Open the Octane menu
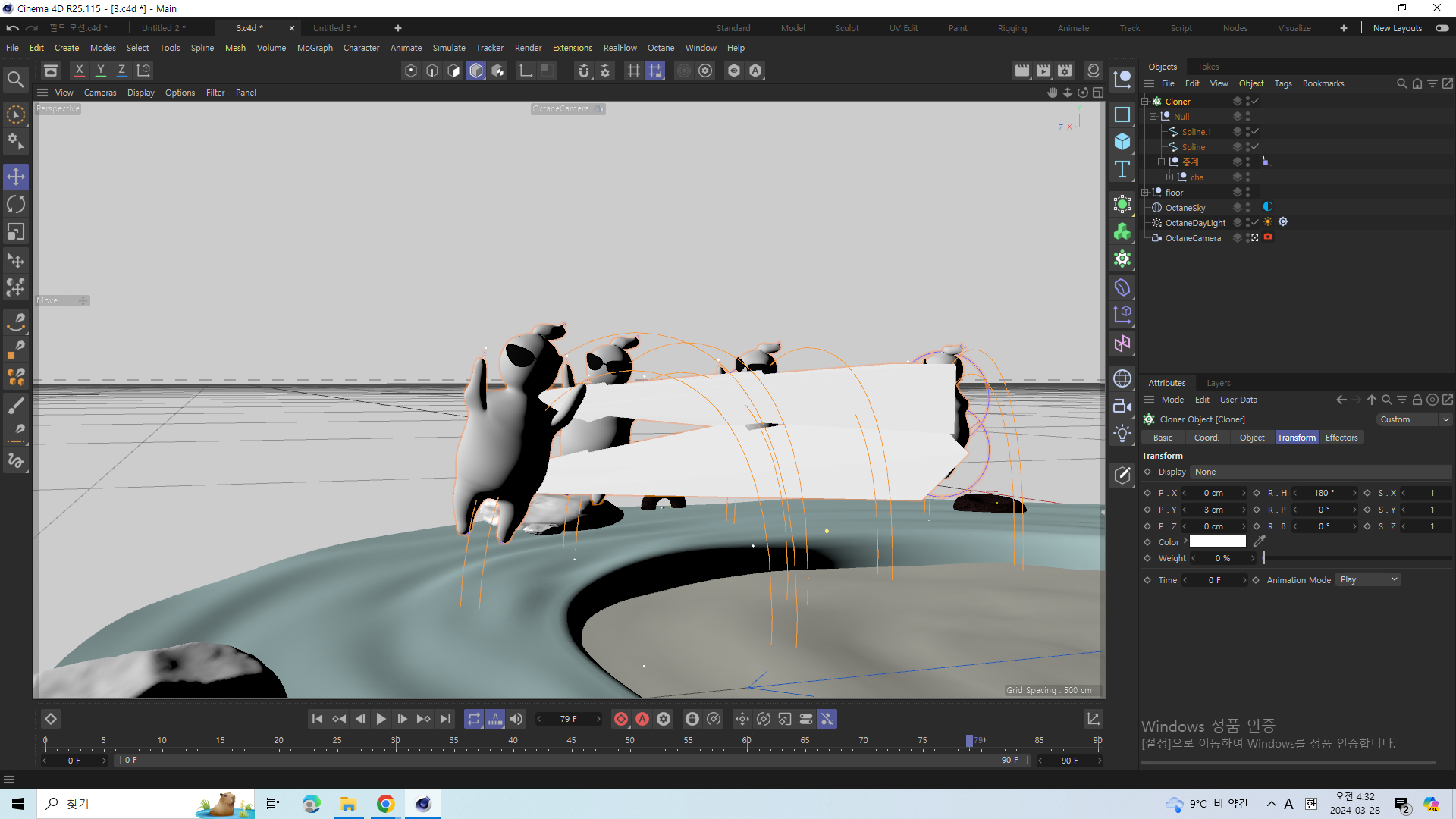 pos(661,48)
